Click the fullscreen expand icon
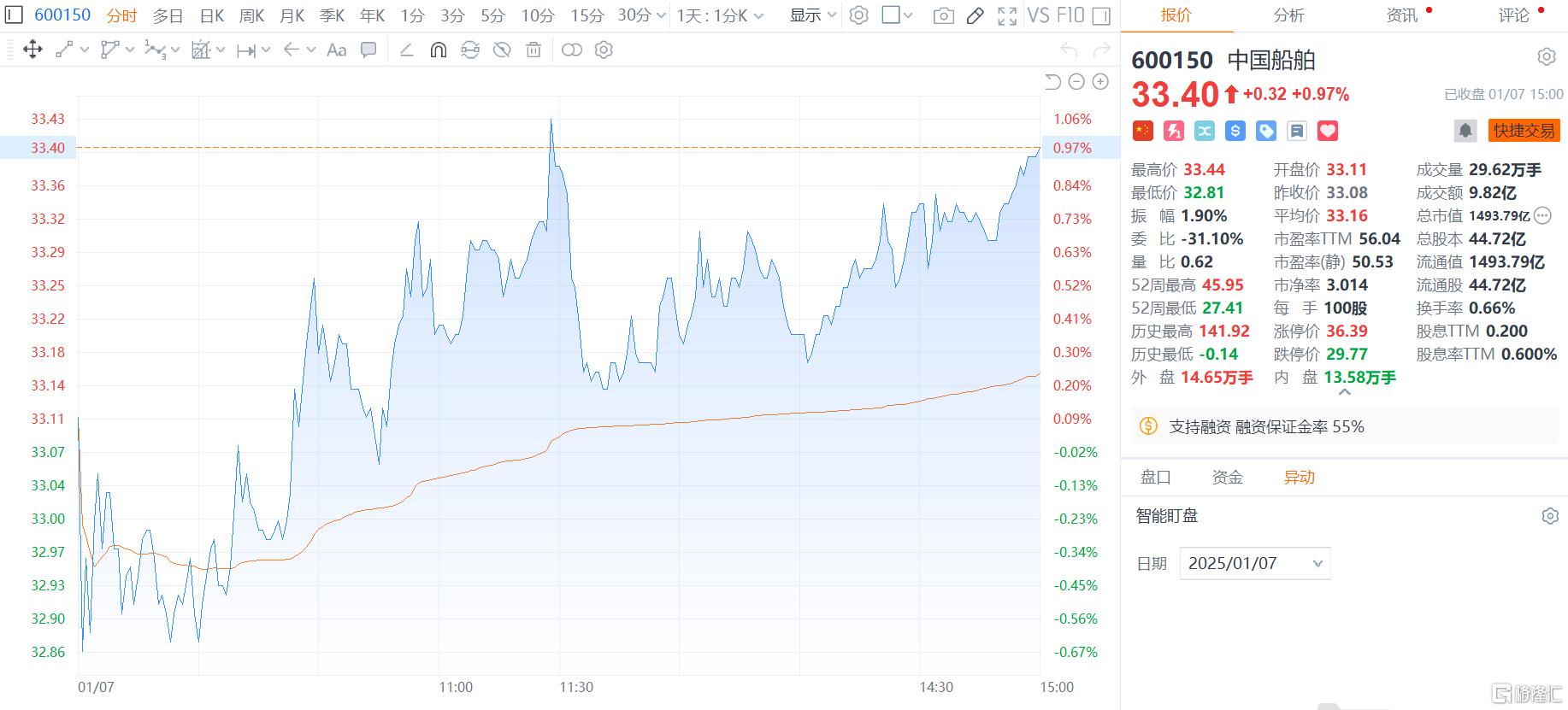The width and height of the screenshot is (1568, 710). click(1007, 15)
